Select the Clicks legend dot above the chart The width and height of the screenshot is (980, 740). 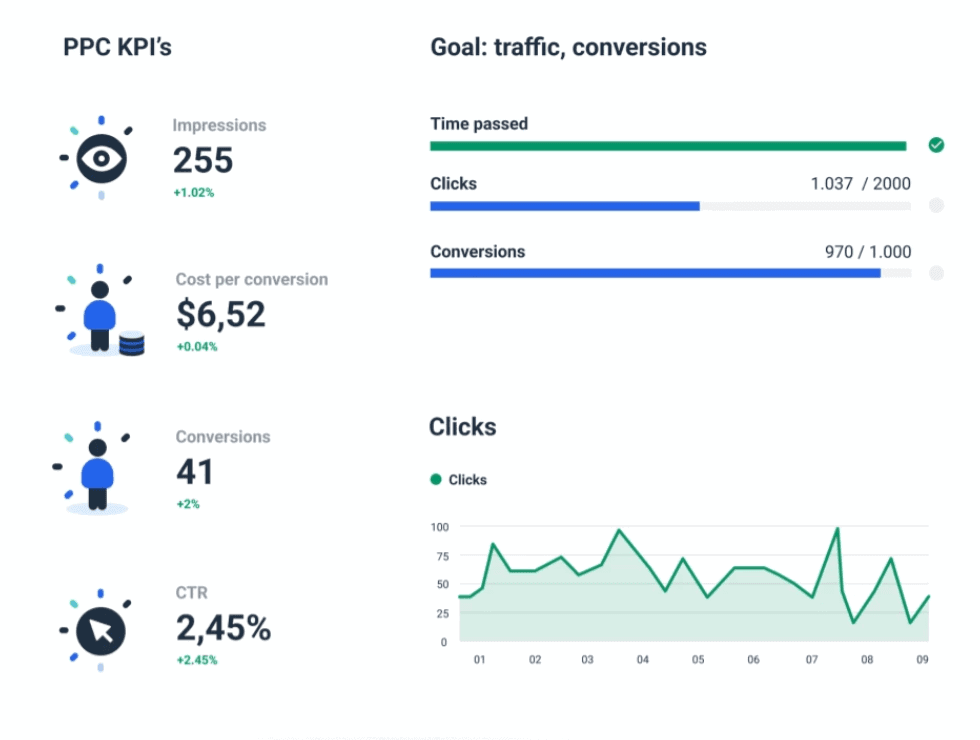pos(438,480)
